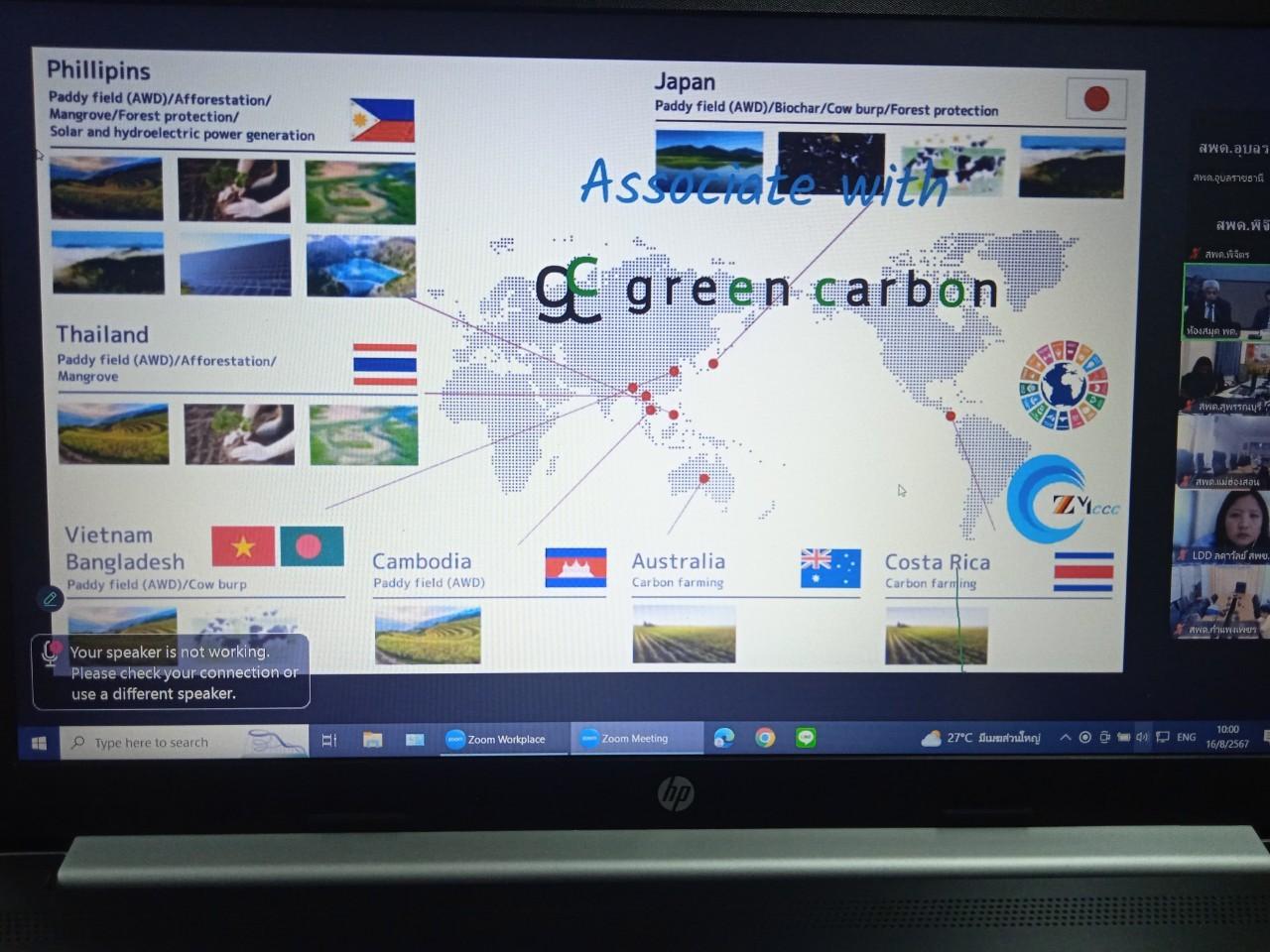Screen dimensions: 1270x952
Task: Open the LINE app from the taskbar
Action: tap(806, 738)
